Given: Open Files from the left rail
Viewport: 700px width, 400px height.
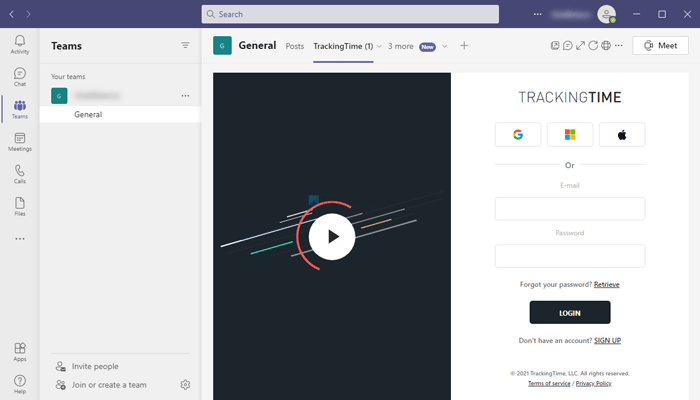Looking at the screenshot, I should pyautogui.click(x=20, y=207).
